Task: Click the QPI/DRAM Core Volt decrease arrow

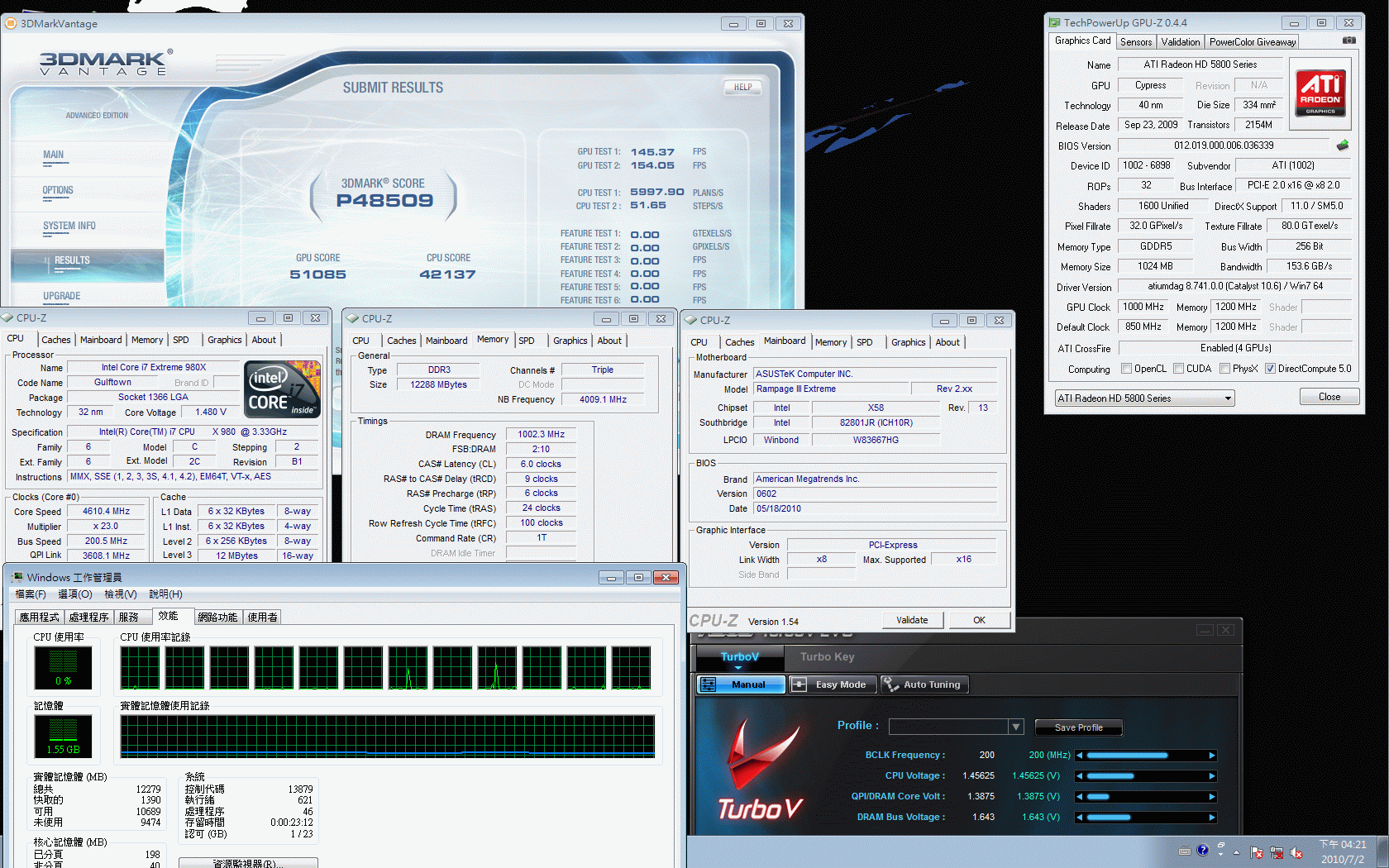Action: coord(1080,797)
